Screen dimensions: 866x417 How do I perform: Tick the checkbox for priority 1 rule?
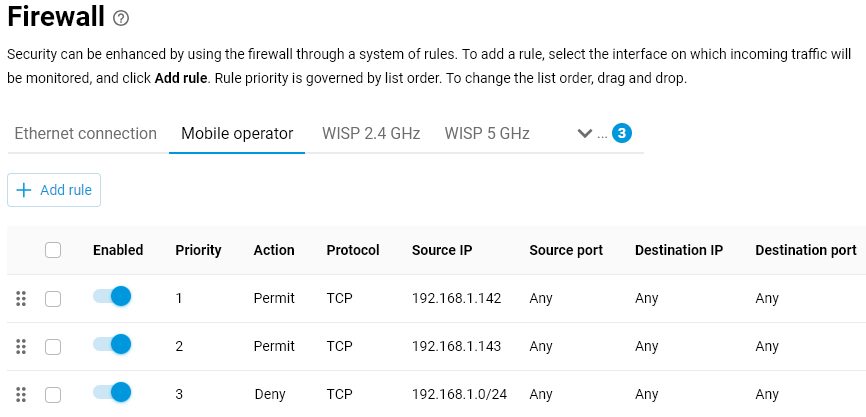pyautogui.click(x=53, y=298)
